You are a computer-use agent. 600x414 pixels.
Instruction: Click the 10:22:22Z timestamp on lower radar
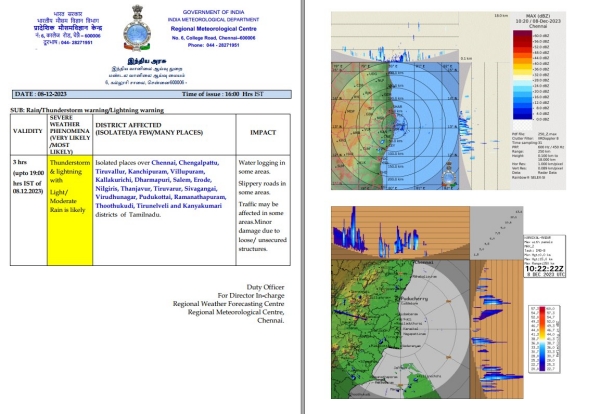pyautogui.click(x=544, y=269)
